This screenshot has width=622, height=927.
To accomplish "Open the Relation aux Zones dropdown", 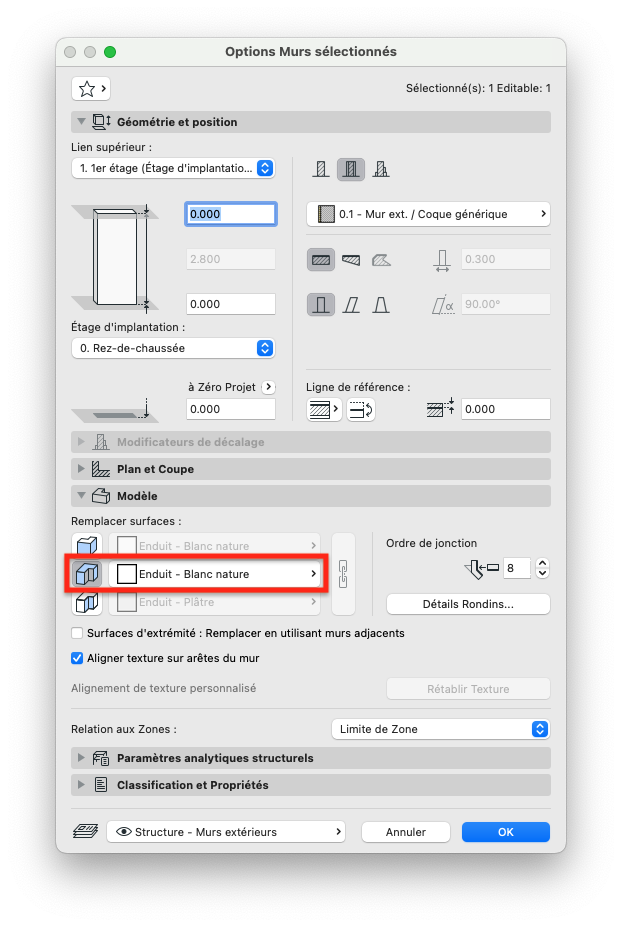I will tap(440, 730).
